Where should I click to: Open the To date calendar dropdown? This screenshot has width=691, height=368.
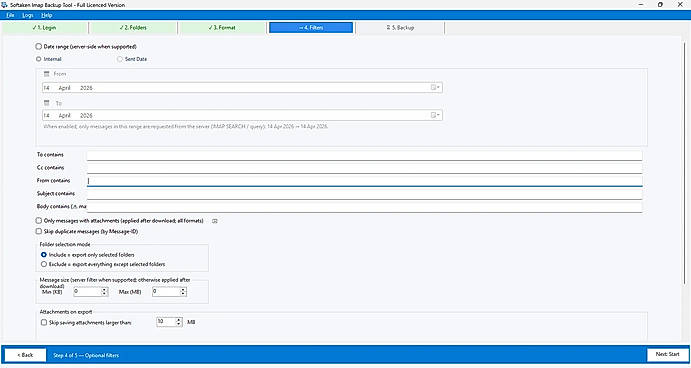[435, 115]
